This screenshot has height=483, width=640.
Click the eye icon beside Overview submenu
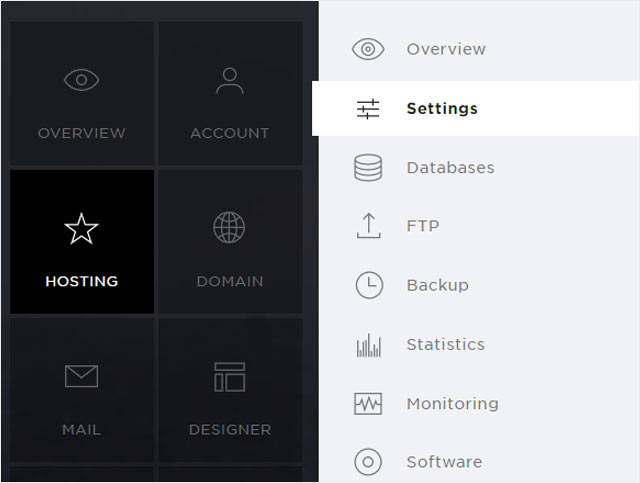(368, 49)
